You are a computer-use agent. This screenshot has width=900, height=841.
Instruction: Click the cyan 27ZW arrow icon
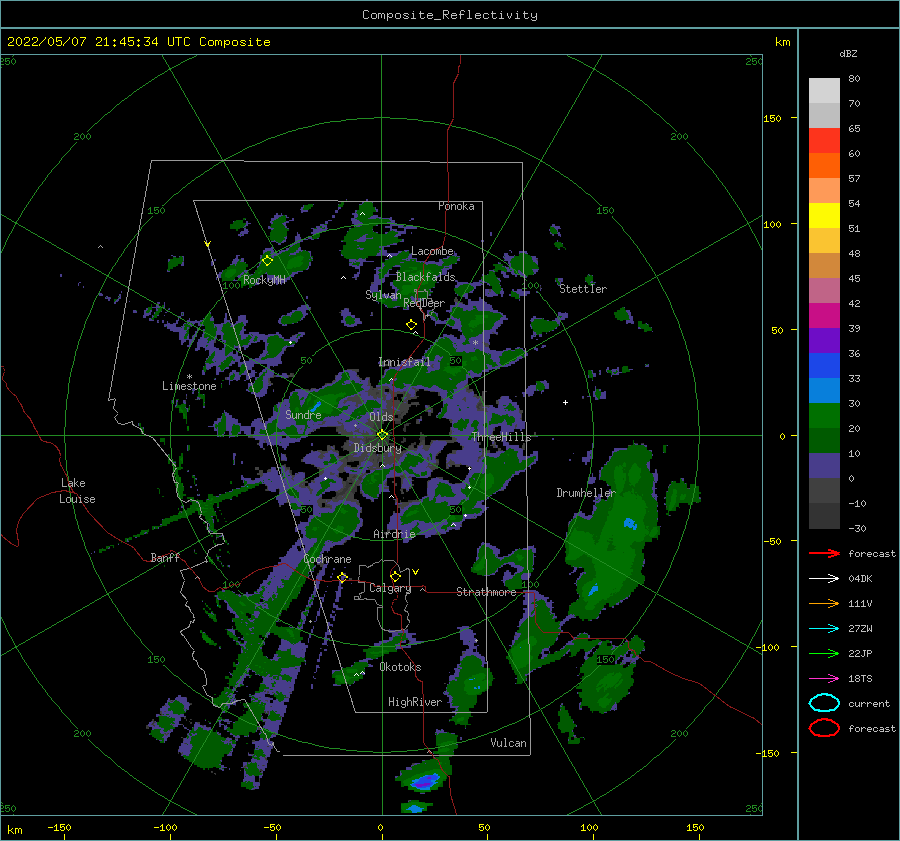(824, 629)
